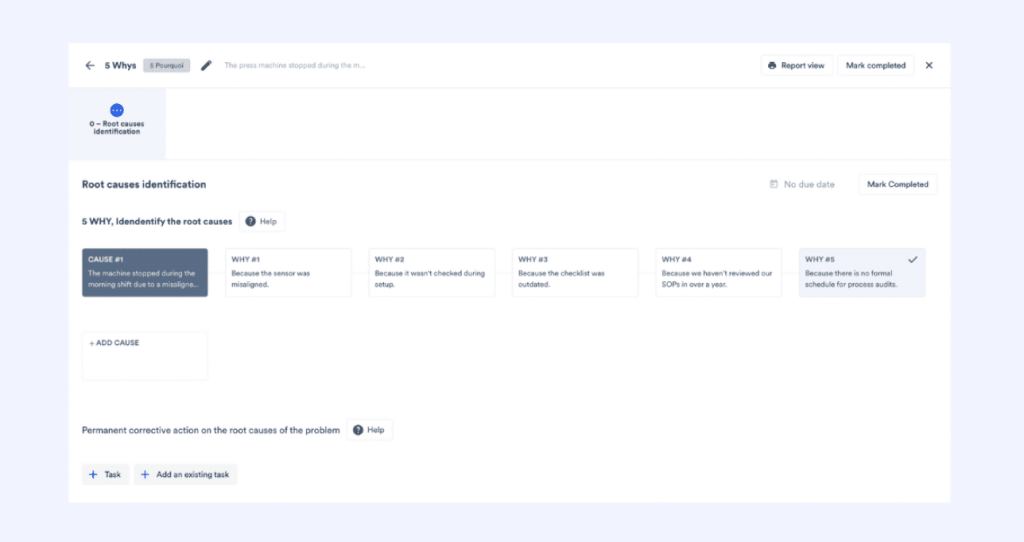1024x542 pixels.
Task: Select the 0 – Root causes identification step tab
Action: coord(117,124)
